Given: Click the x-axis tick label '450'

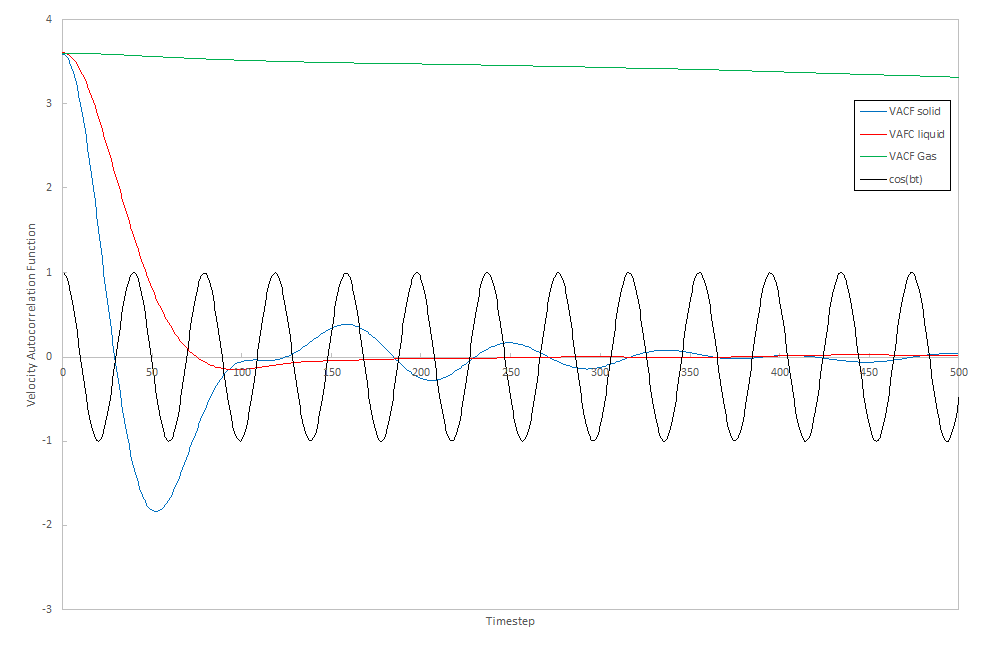Looking at the screenshot, I should pos(869,372).
